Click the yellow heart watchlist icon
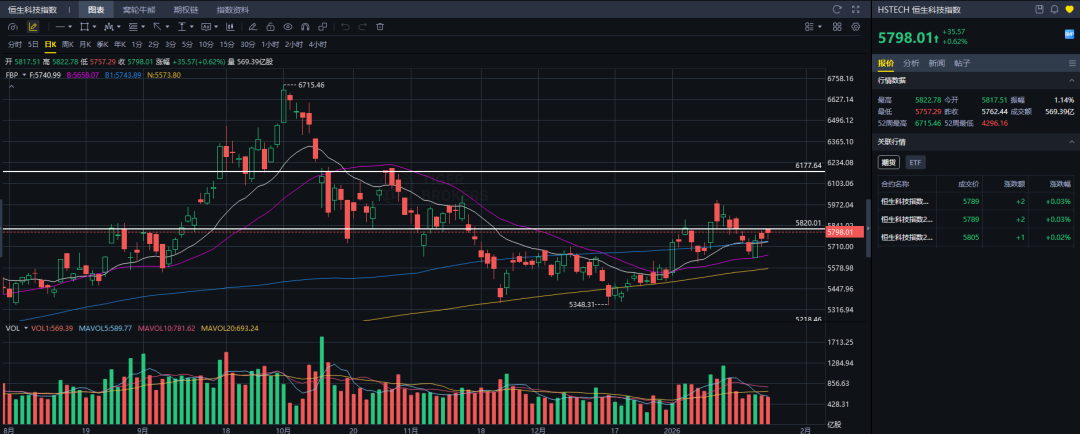1080x434 pixels. click(1069, 9)
